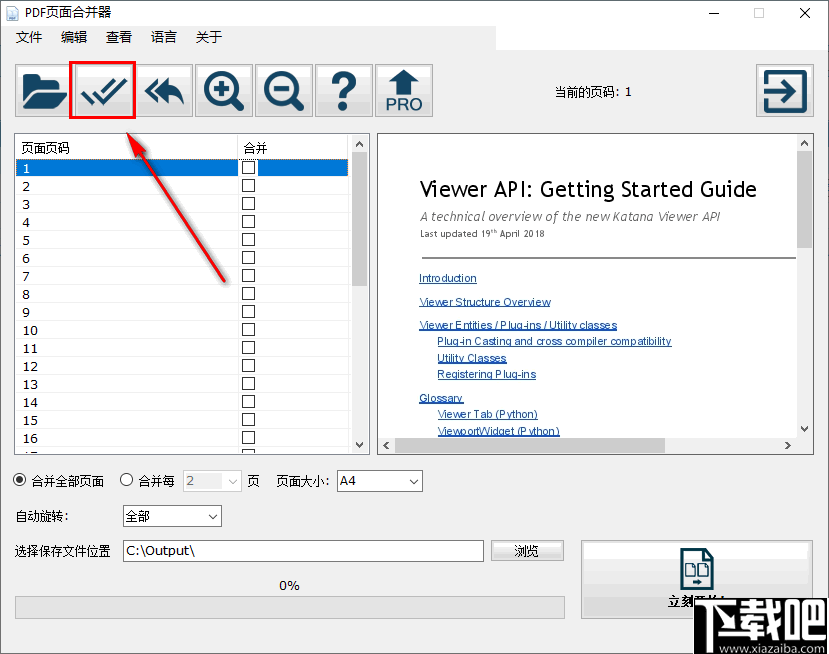The width and height of the screenshot is (829, 654).
Task: Select all pages with the double-checkmark icon
Action: [x=102, y=90]
